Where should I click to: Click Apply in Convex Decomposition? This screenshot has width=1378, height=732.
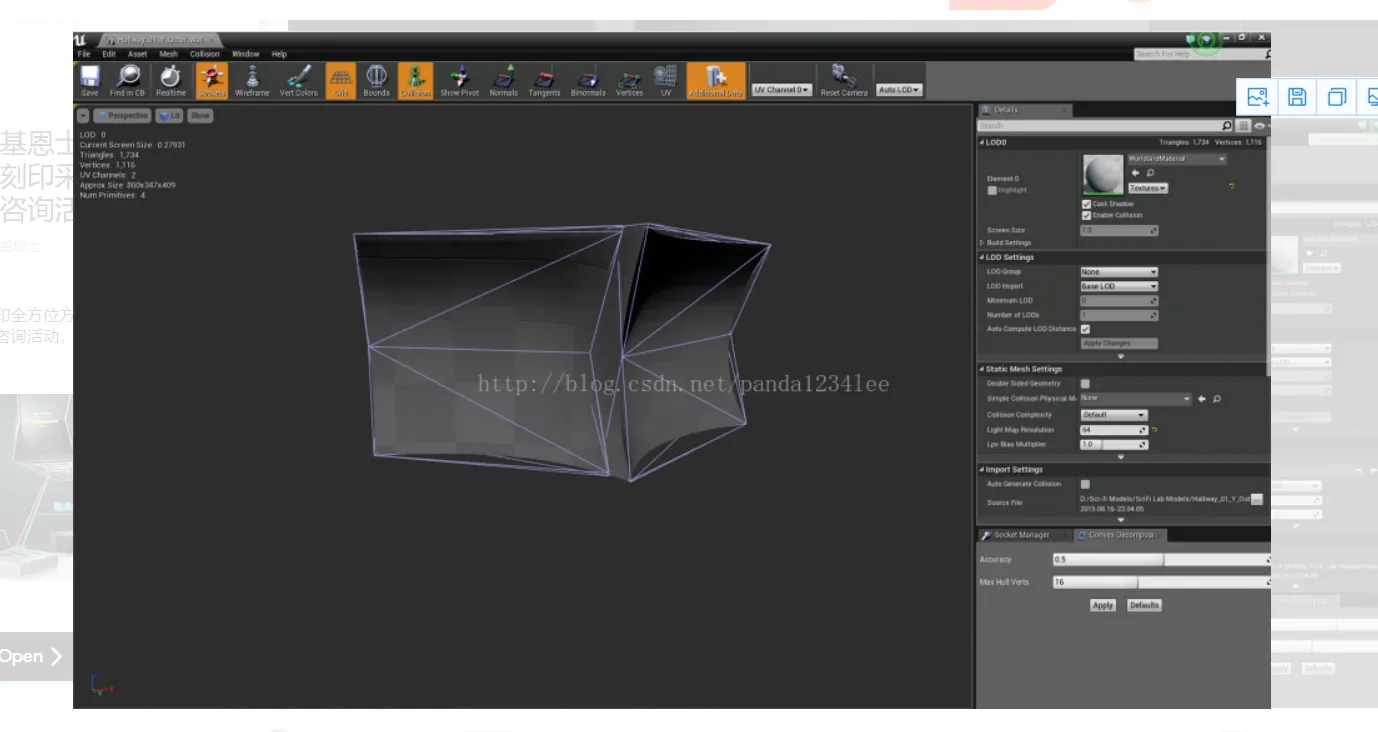(1103, 605)
